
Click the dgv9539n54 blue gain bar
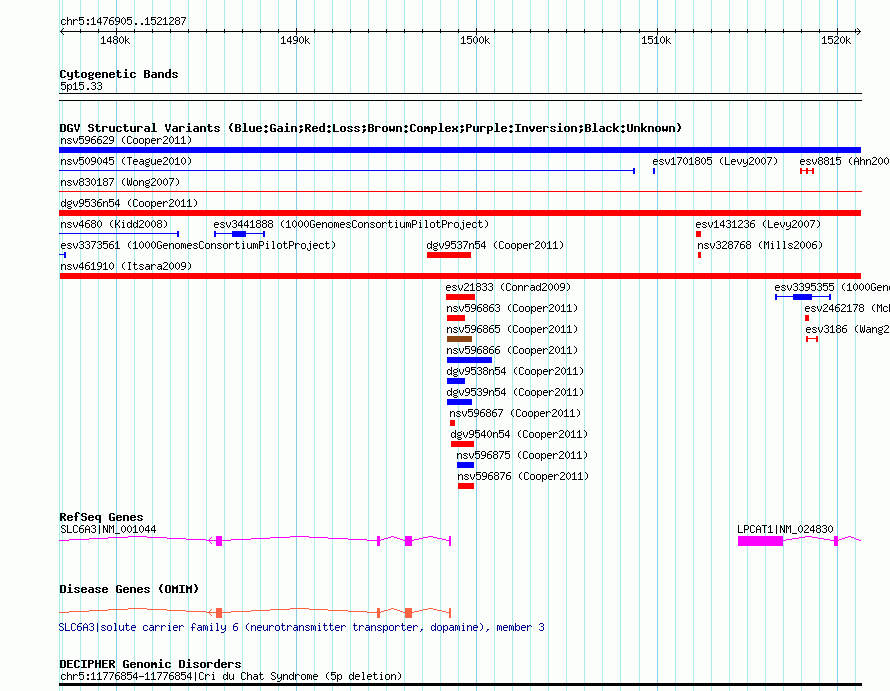point(459,402)
